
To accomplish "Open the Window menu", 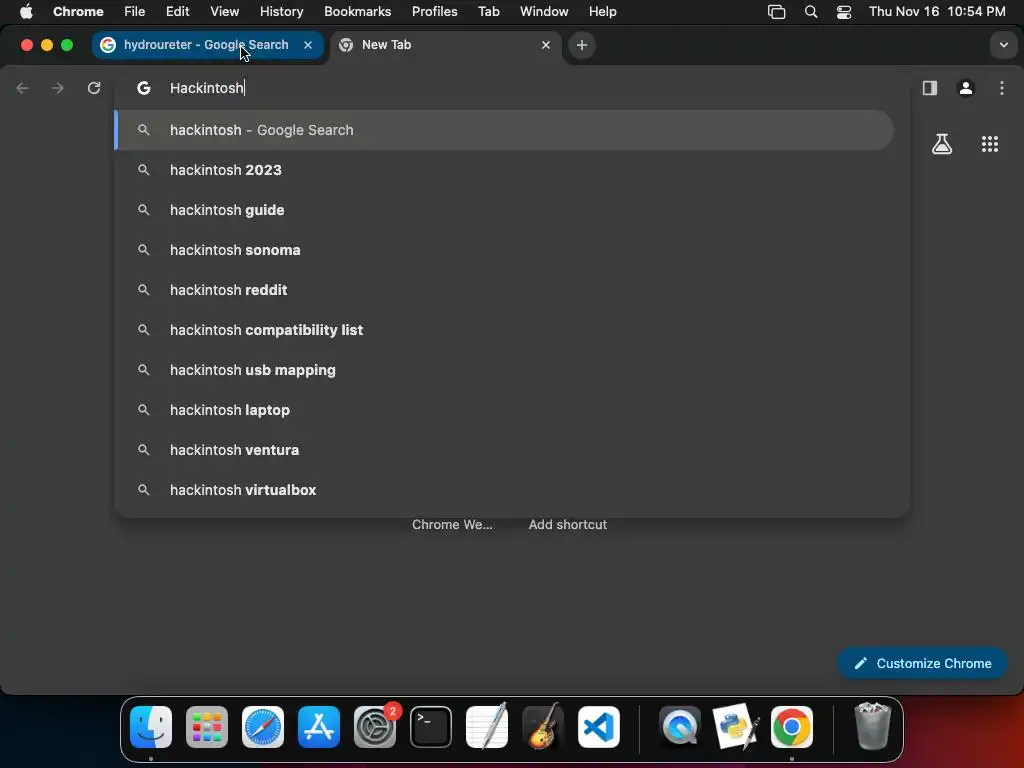I will click(x=544, y=11).
